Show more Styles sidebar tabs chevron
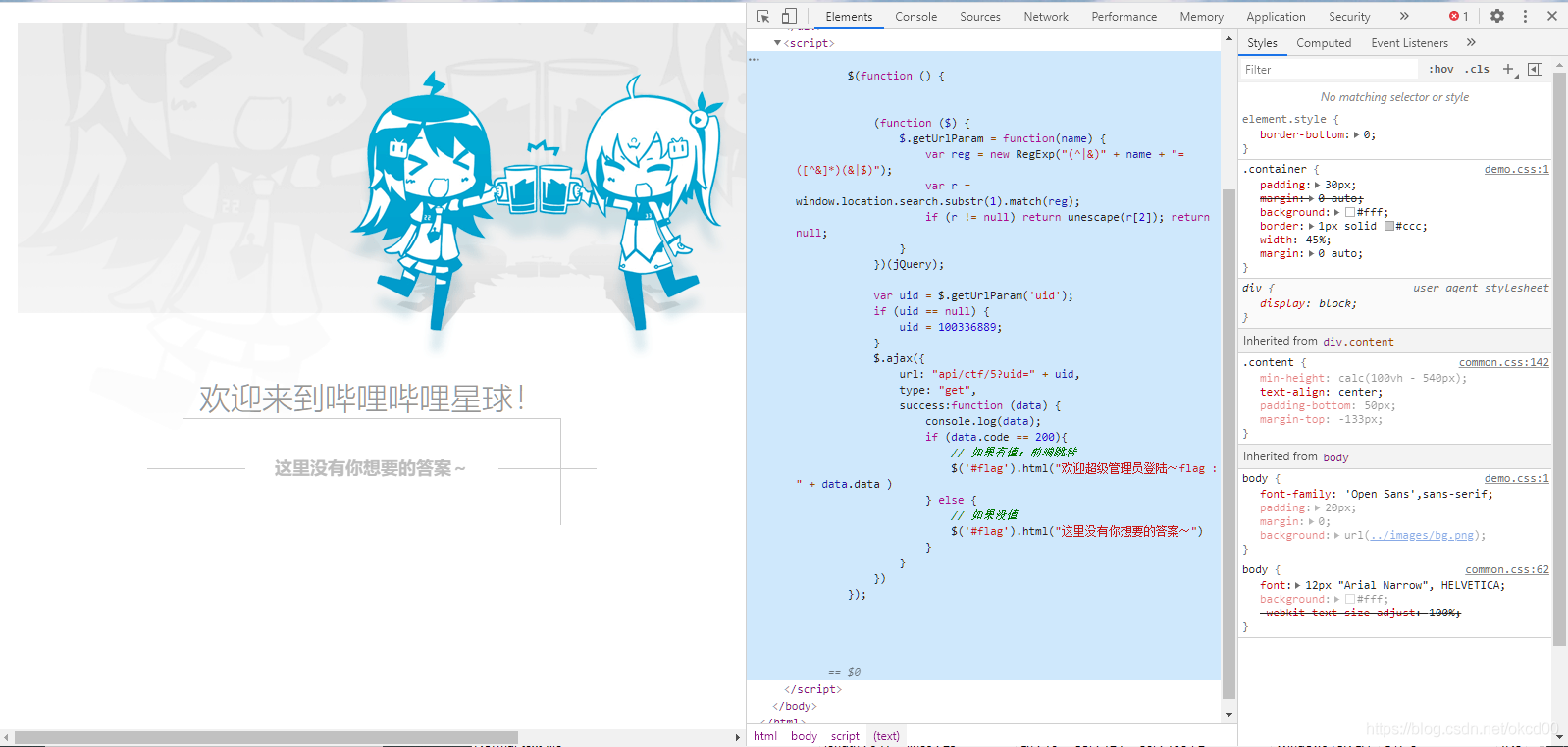Image resolution: width=1568 pixels, height=747 pixels. 1471,42
